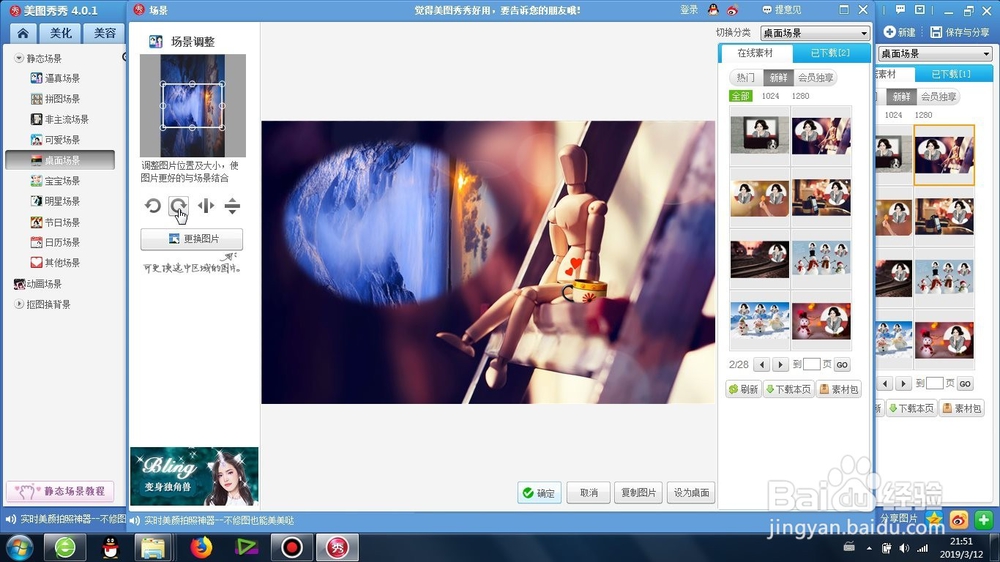Click 新建 in main window toolbar
Viewport: 1000px width, 562px height.
899,32
